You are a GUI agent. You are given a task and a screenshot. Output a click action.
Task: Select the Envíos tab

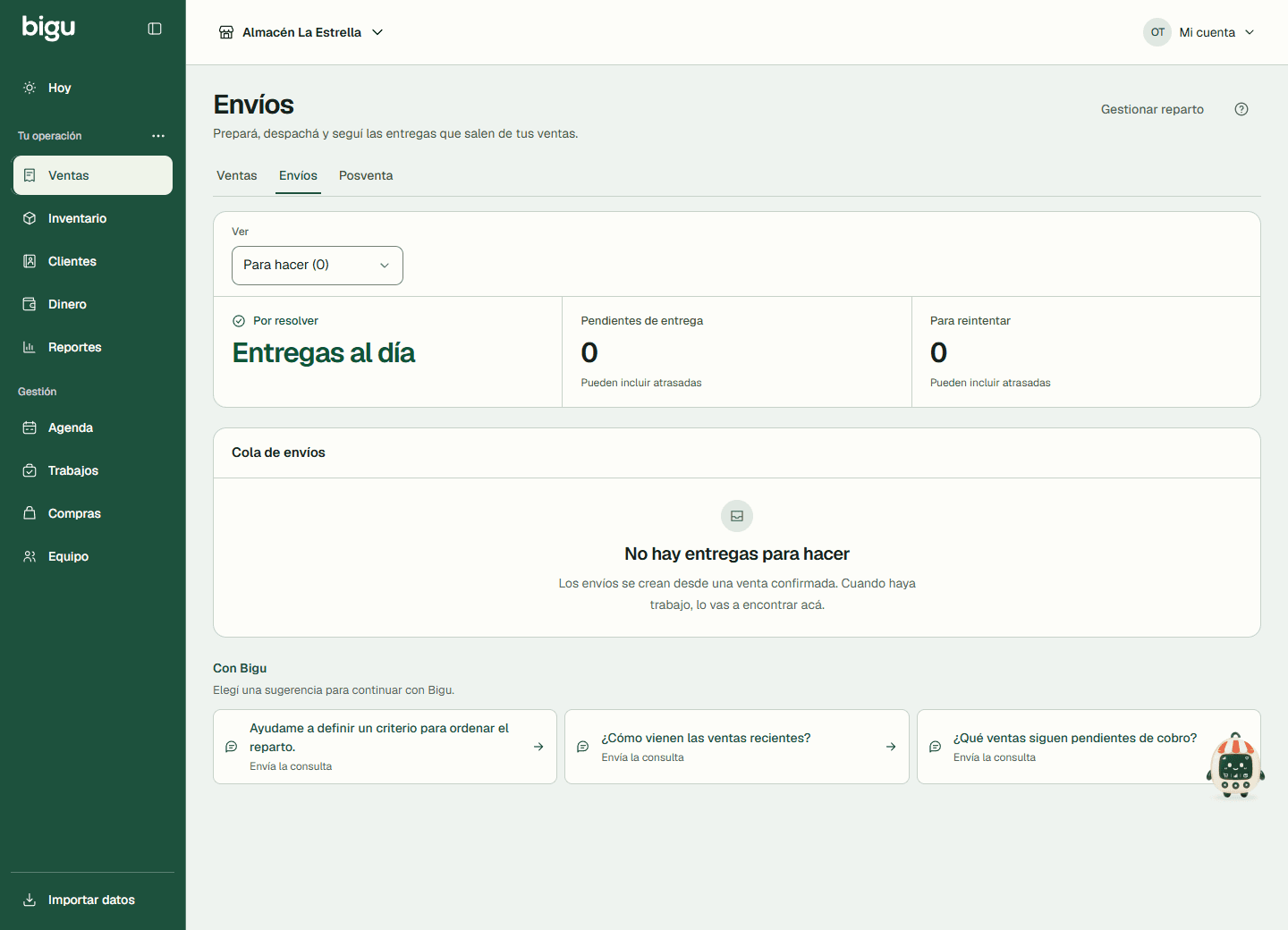298,176
